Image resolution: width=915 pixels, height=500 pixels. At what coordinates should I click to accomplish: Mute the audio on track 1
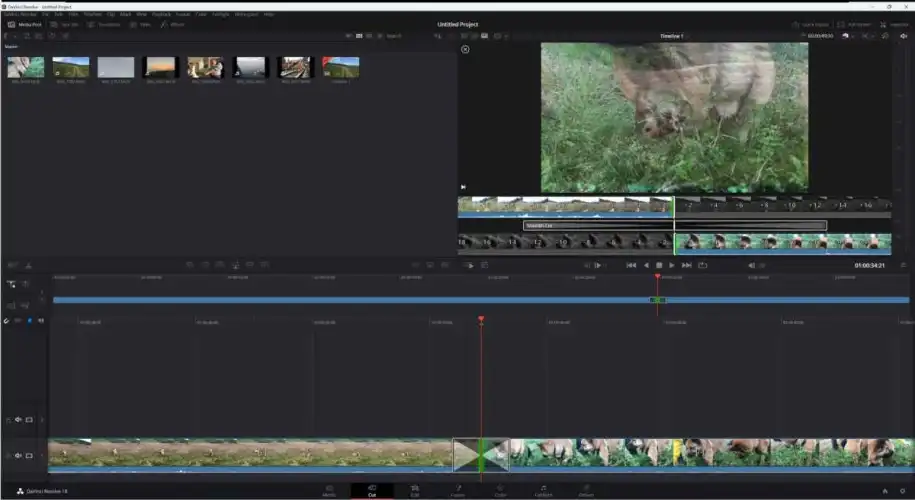click(18, 456)
